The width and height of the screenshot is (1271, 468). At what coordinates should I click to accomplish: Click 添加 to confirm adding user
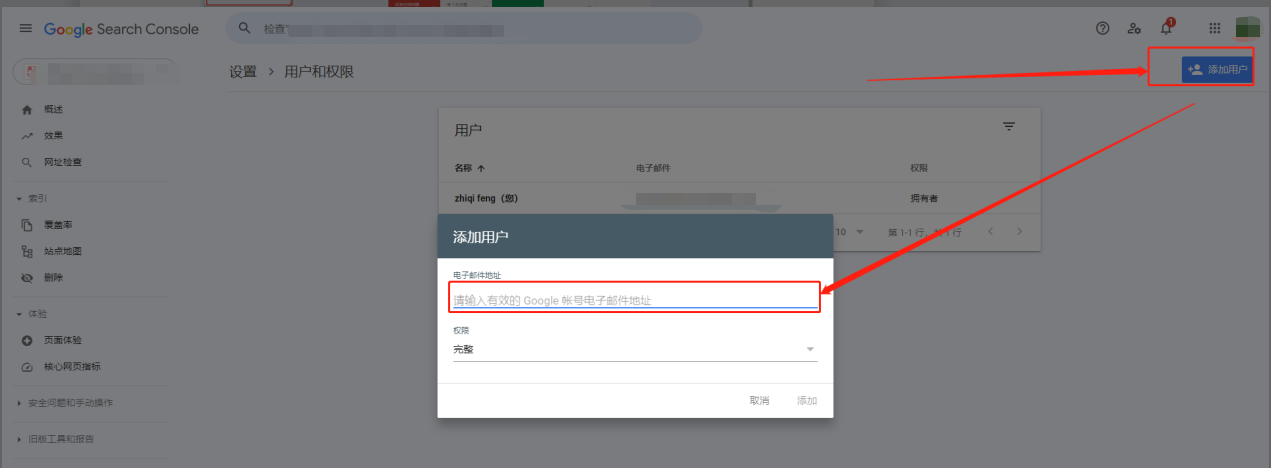coord(806,401)
